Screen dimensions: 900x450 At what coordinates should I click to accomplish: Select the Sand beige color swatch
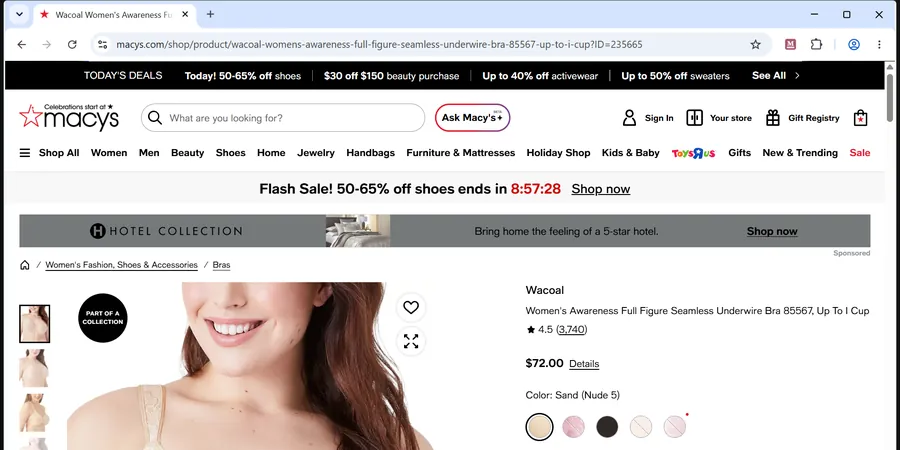[540, 427]
